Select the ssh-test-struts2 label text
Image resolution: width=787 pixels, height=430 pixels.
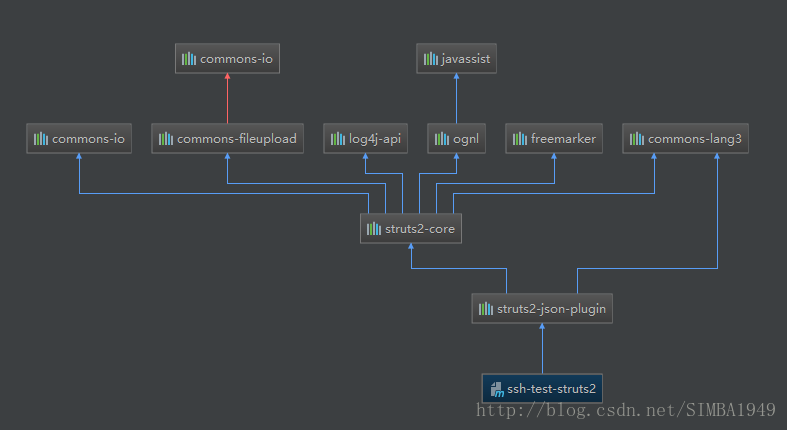tap(551, 389)
